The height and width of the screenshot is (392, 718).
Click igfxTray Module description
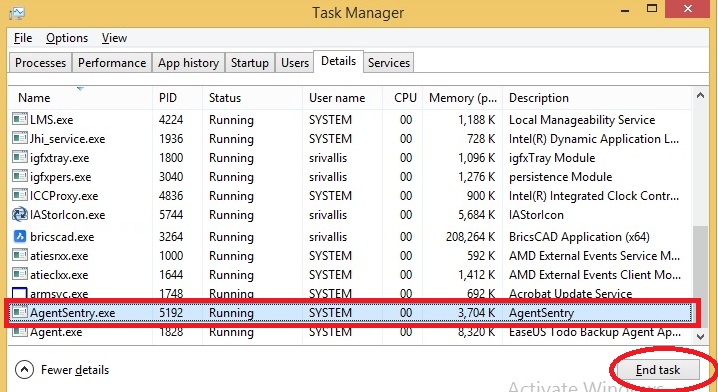552,158
